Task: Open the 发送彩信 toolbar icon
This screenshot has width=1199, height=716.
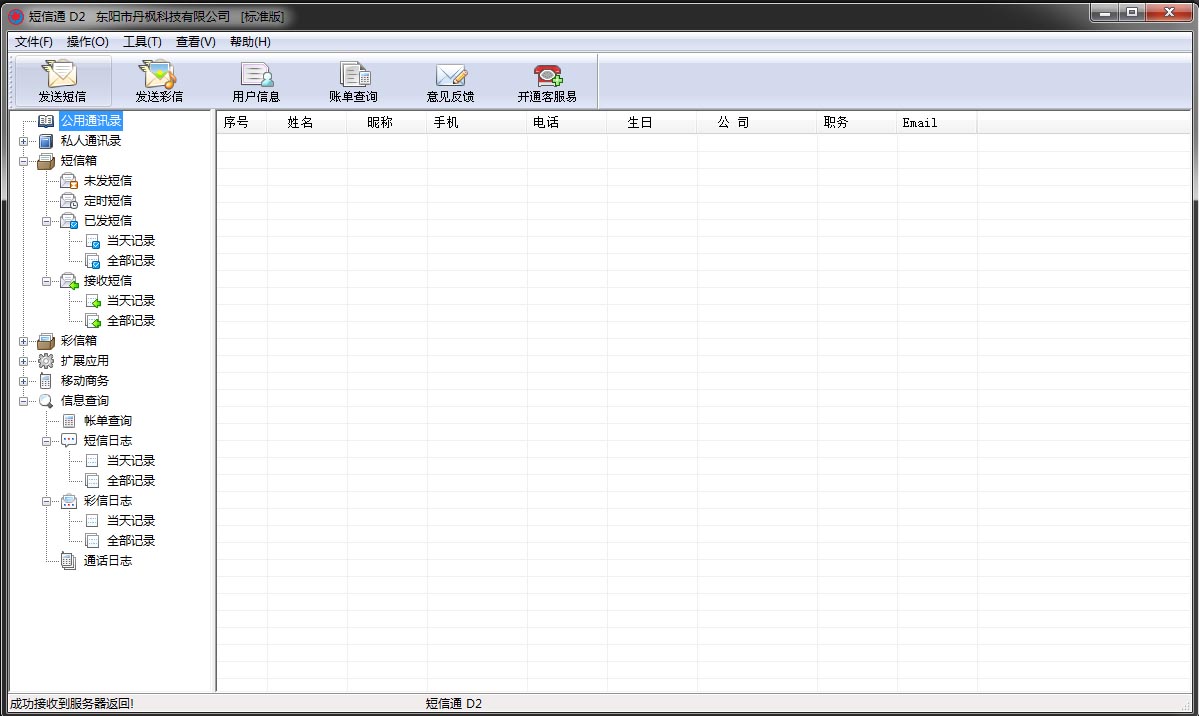Action: tap(159, 75)
